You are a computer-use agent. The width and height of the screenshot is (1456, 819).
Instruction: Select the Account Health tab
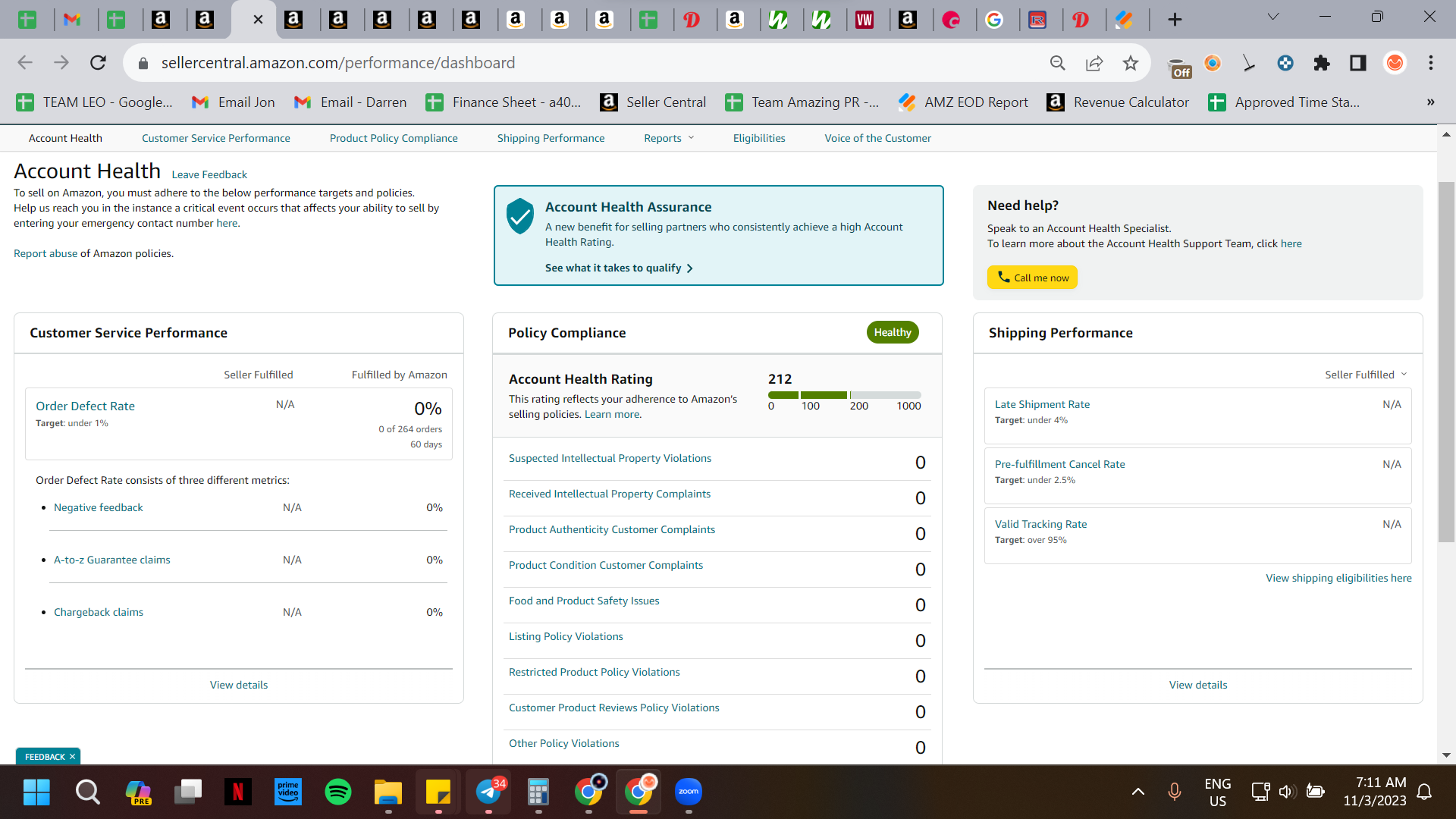pyautogui.click(x=65, y=138)
